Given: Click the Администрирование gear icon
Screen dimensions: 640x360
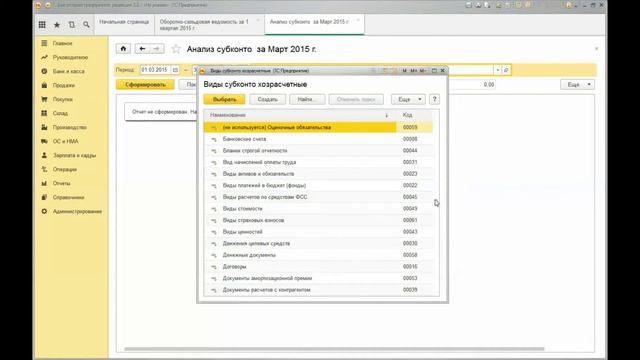Looking at the screenshot, I should [x=44, y=211].
